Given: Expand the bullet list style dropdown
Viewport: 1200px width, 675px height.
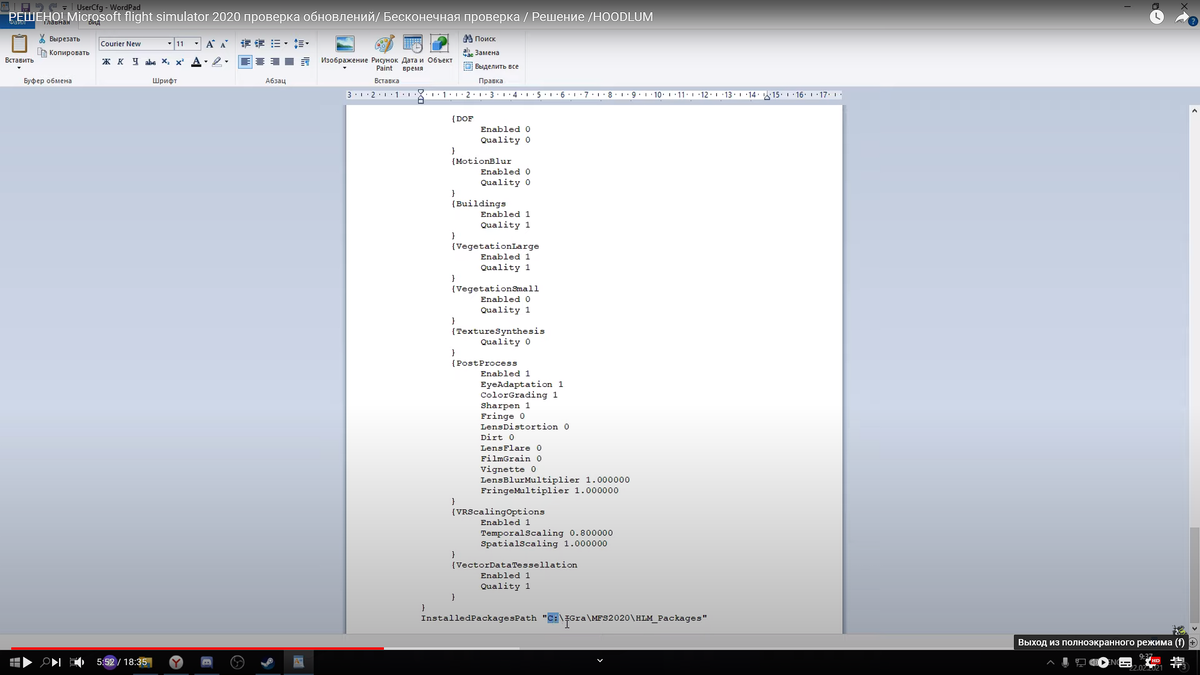Looking at the screenshot, I should pos(285,44).
